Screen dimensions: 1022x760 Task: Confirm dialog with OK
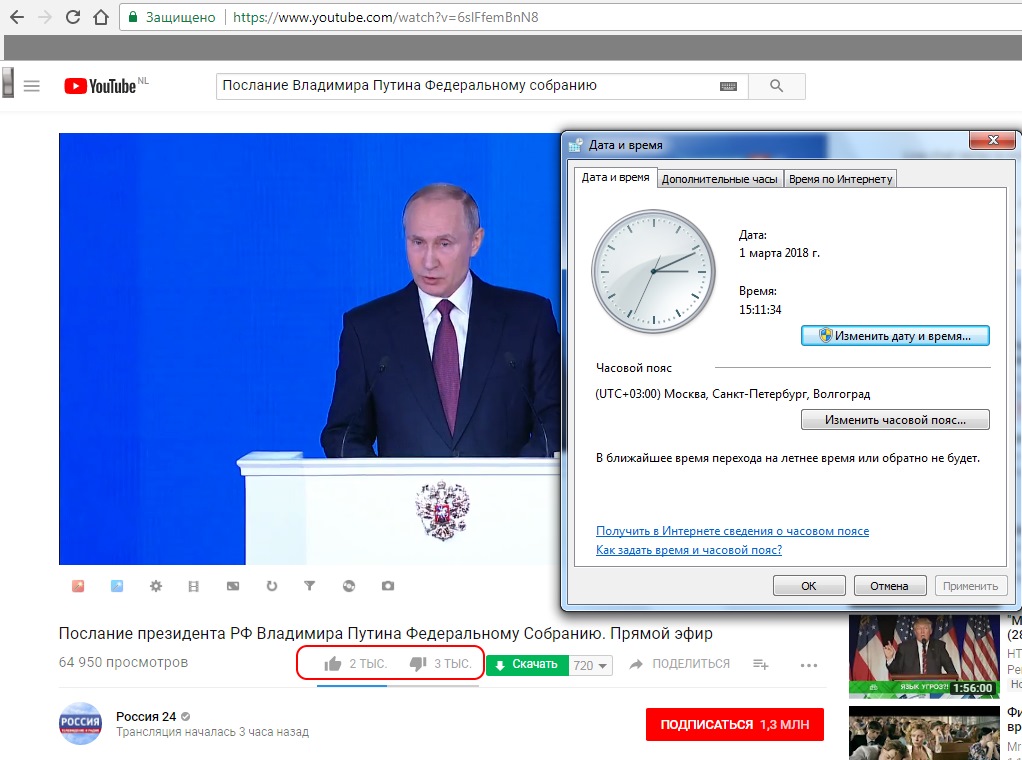click(809, 585)
